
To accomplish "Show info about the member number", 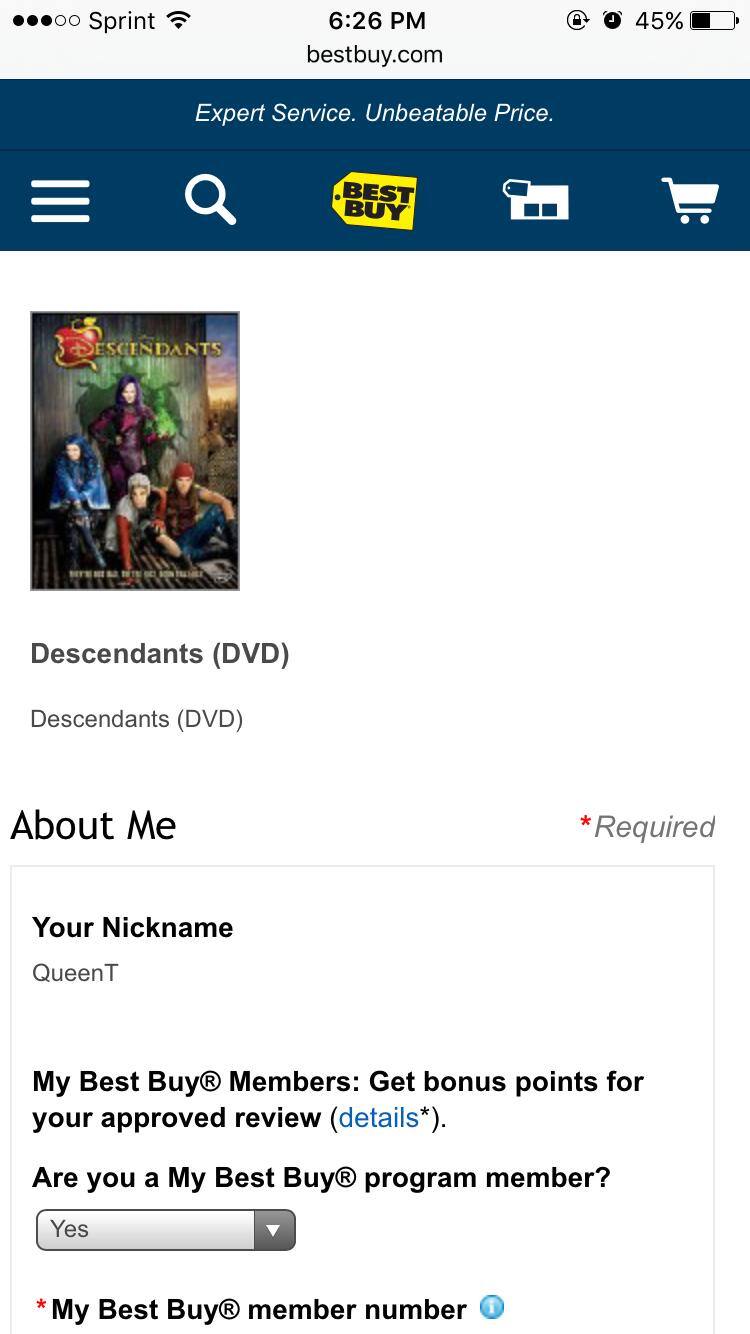I will pyautogui.click(x=492, y=1307).
